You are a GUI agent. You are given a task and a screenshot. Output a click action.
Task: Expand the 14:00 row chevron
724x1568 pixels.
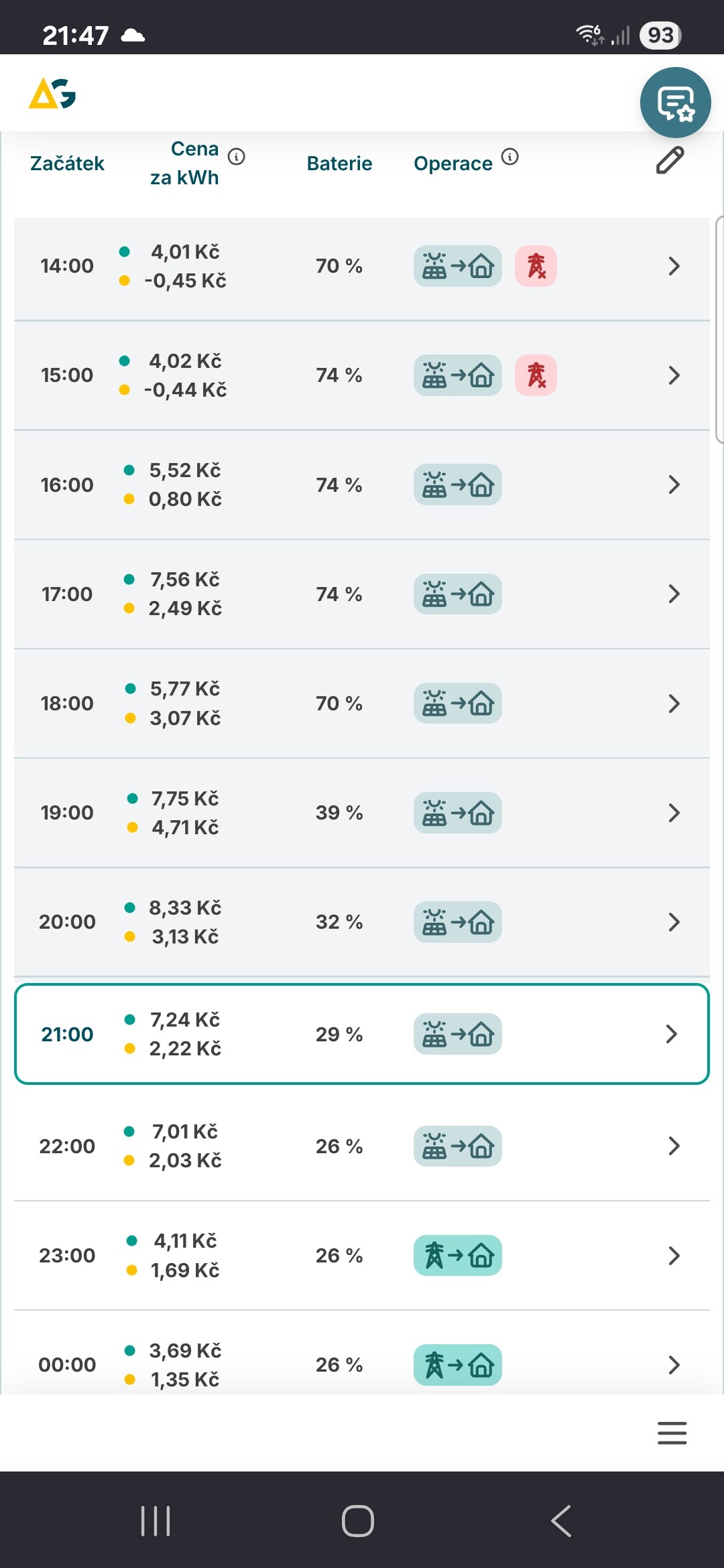[x=674, y=266]
